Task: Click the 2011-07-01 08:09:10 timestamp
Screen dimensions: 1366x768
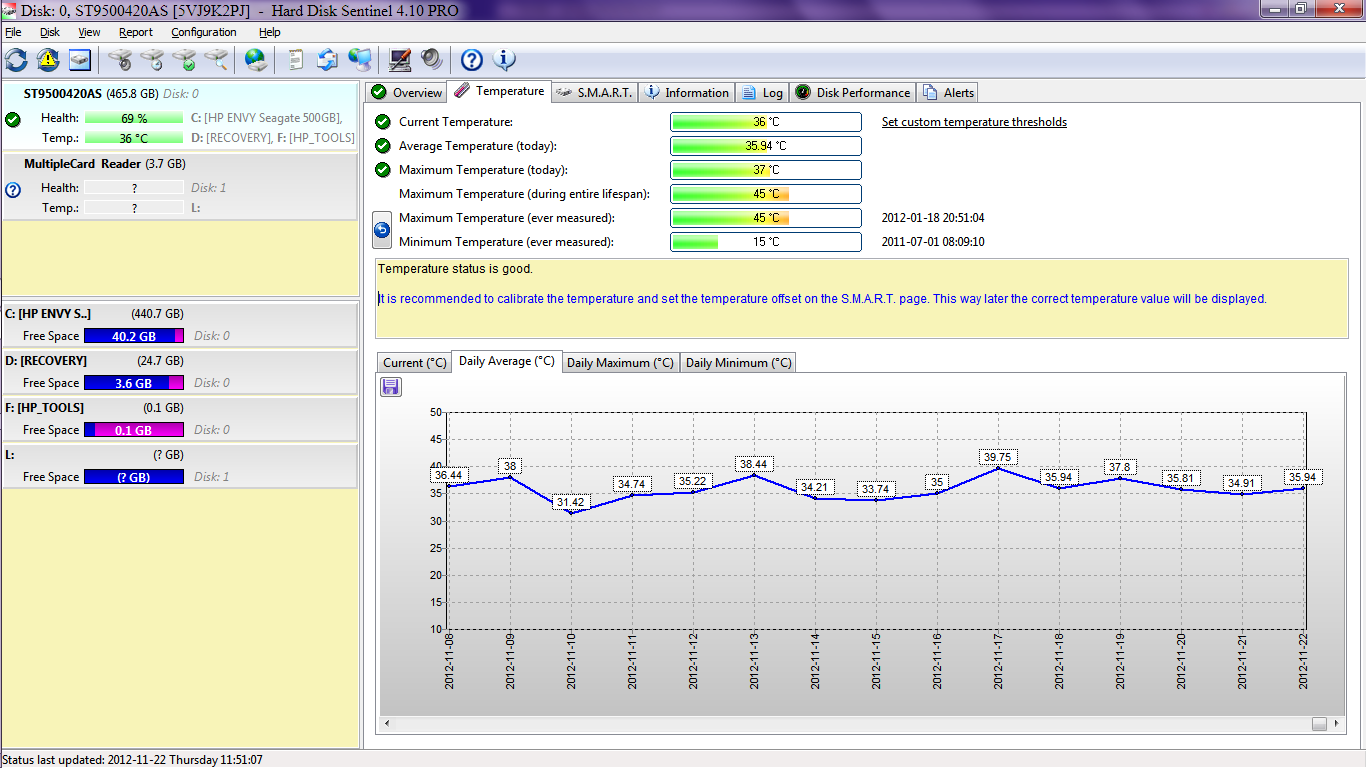Action: point(933,242)
